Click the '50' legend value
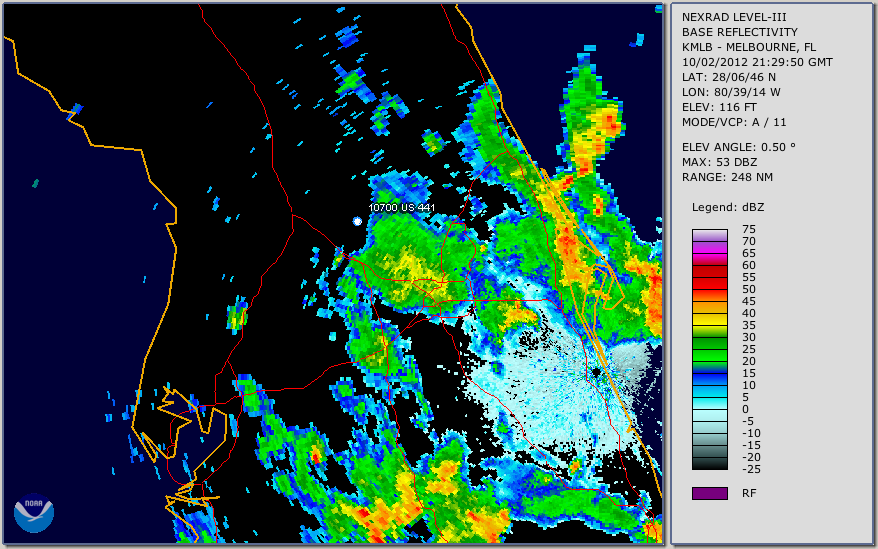 pos(749,289)
